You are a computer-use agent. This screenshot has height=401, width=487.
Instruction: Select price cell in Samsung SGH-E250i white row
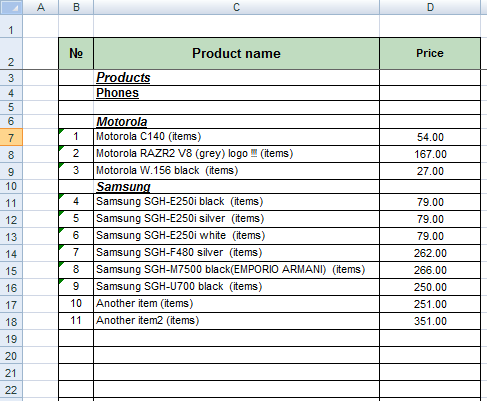click(430, 236)
